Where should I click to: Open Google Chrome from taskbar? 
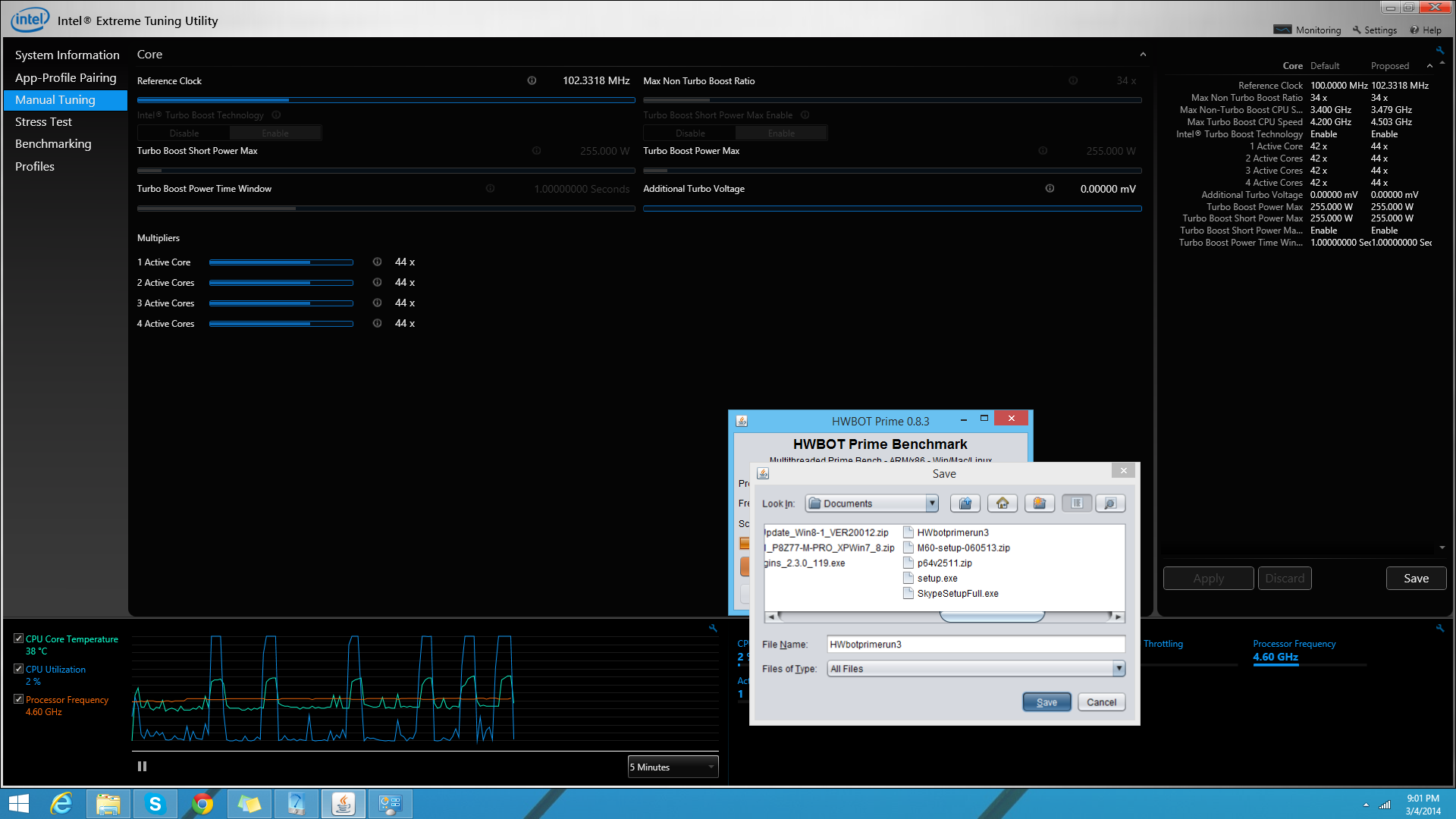(x=202, y=804)
